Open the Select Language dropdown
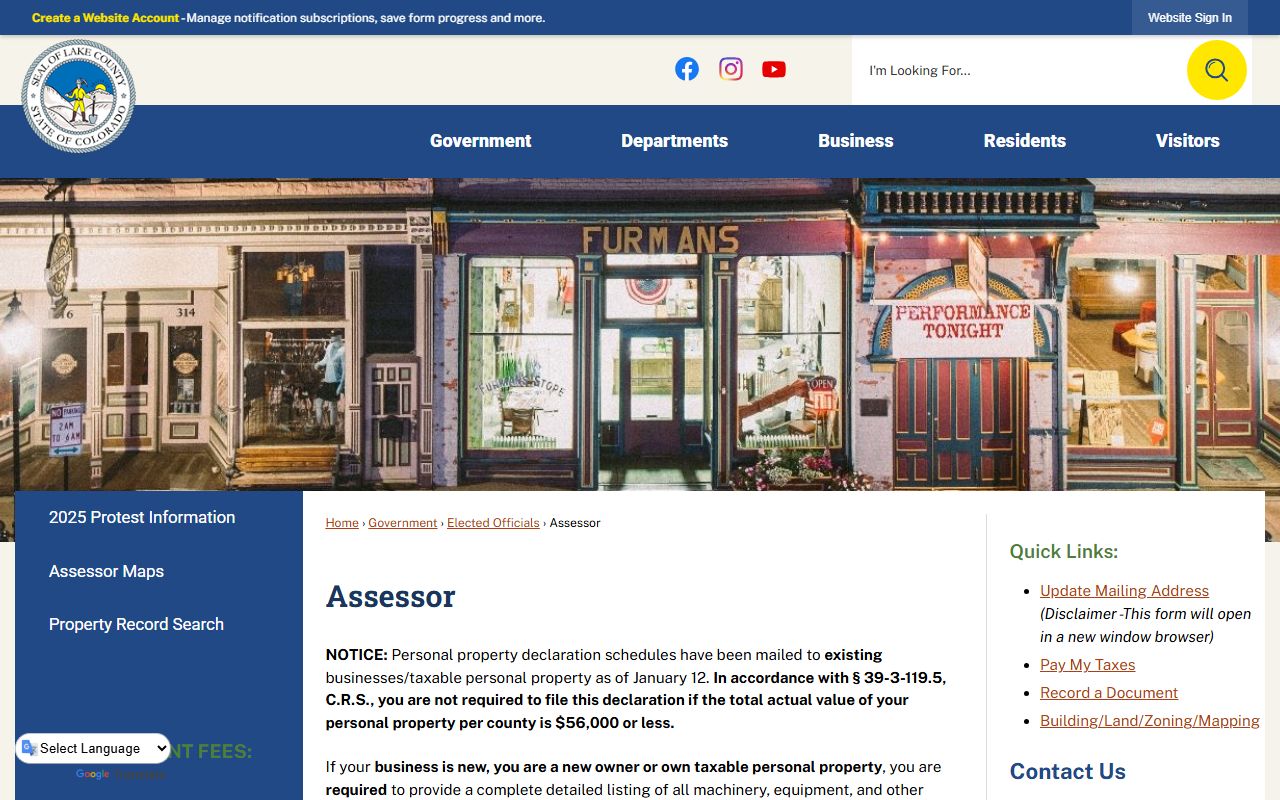Screen dimensions: 1280x800 93,748
